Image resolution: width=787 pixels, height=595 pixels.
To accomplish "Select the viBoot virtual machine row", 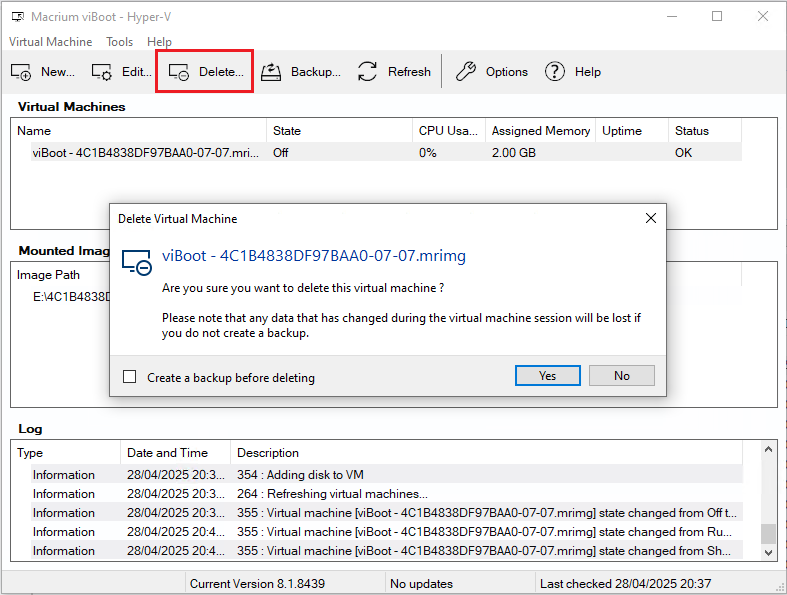I will pyautogui.click(x=145, y=153).
